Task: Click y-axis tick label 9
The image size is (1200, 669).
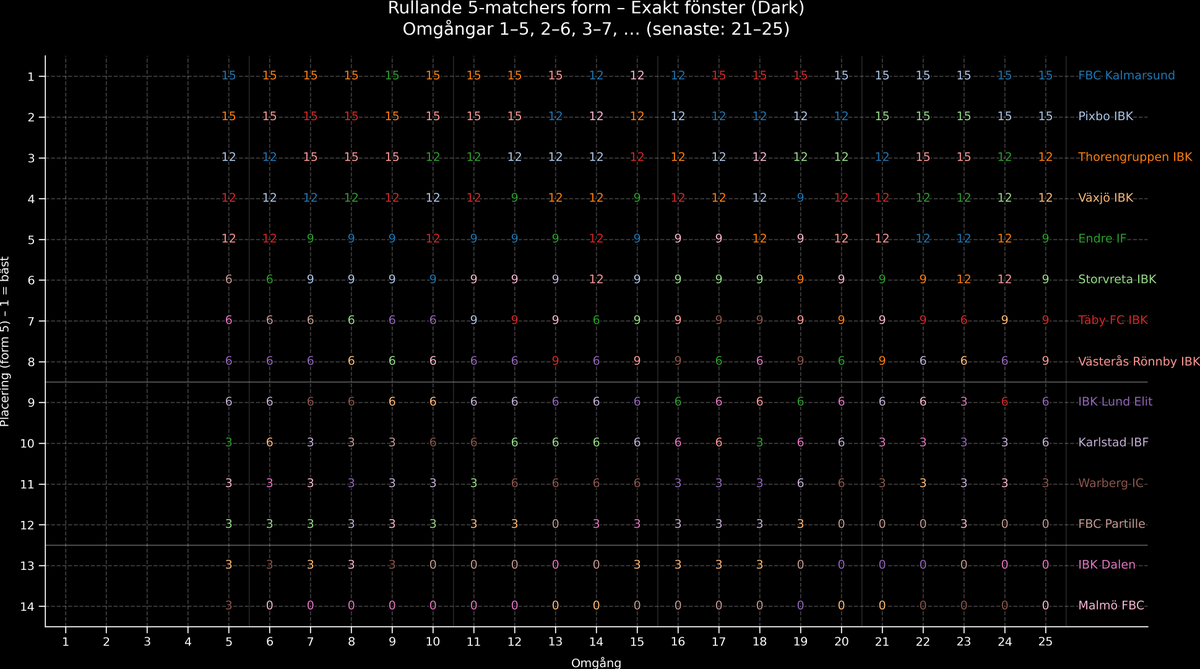Action: [x=31, y=402]
